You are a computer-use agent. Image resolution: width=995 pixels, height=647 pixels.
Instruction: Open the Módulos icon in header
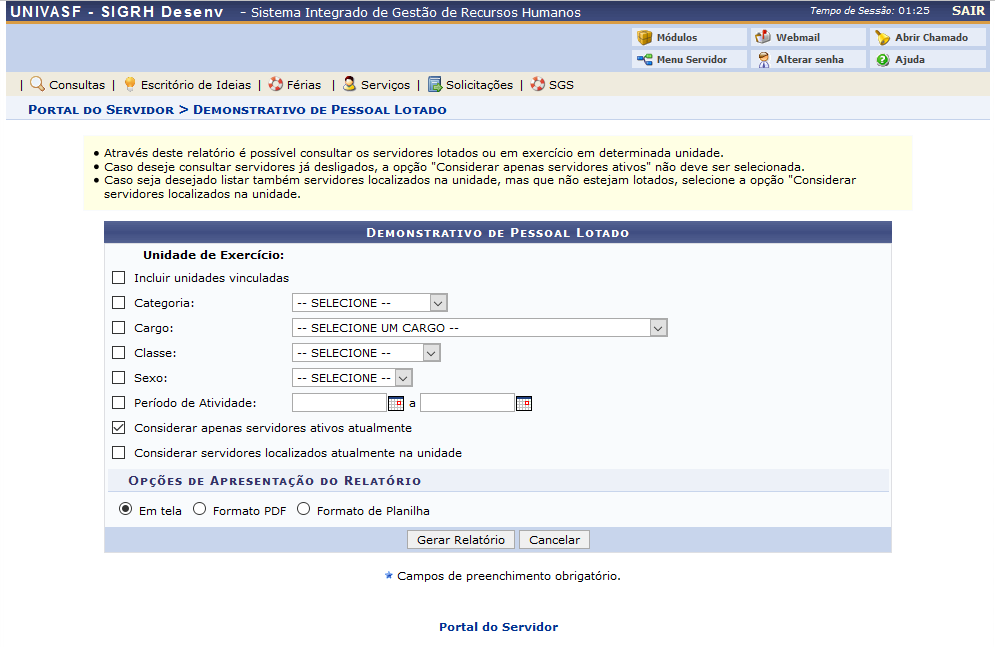point(645,38)
